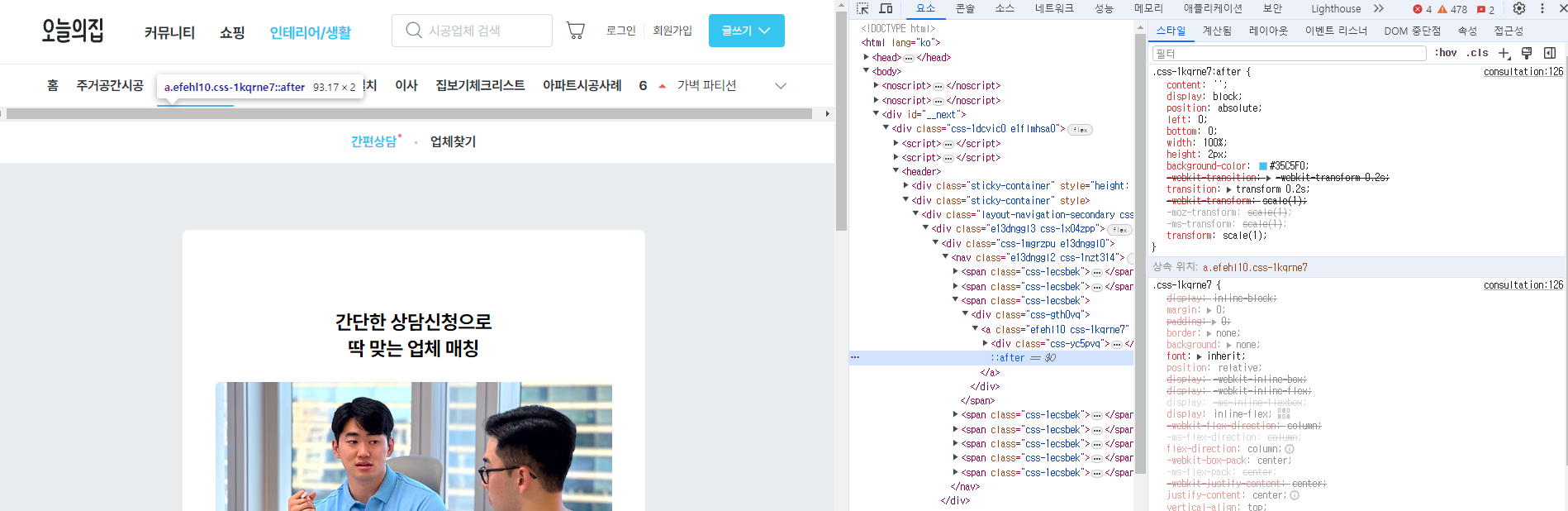Image resolution: width=1568 pixels, height=511 pixels.
Task: Open the 쇼핑 menu
Action: click(x=232, y=32)
